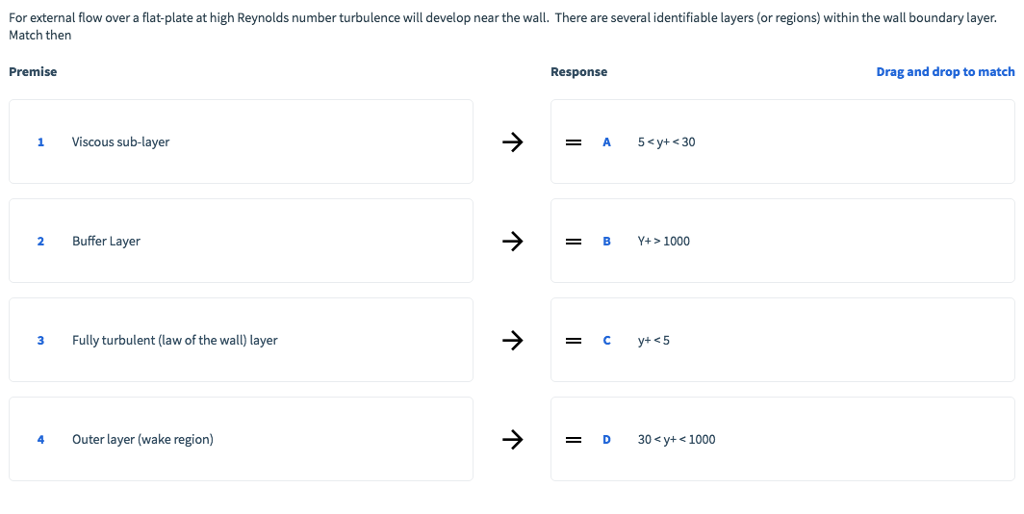Click the arrow next to Buffer Layer
1024x514 pixels.
512,241
